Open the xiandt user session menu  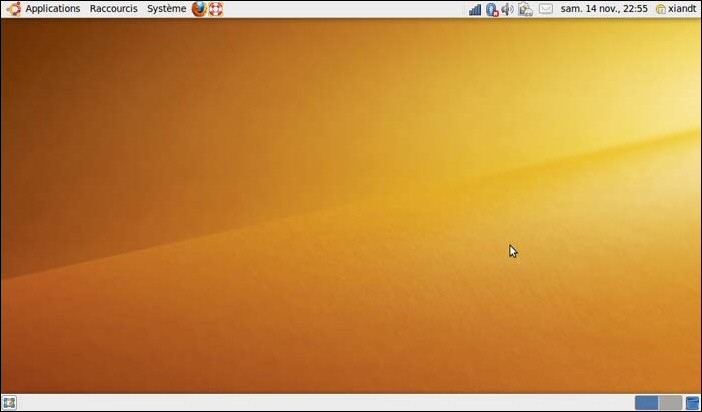tap(676, 9)
